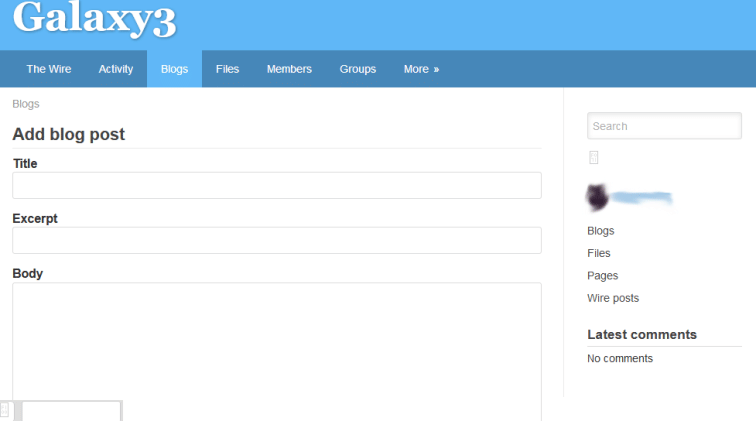Image resolution: width=756 pixels, height=421 pixels.
Task: Open The Wire in the navigation bar
Action: click(x=49, y=69)
